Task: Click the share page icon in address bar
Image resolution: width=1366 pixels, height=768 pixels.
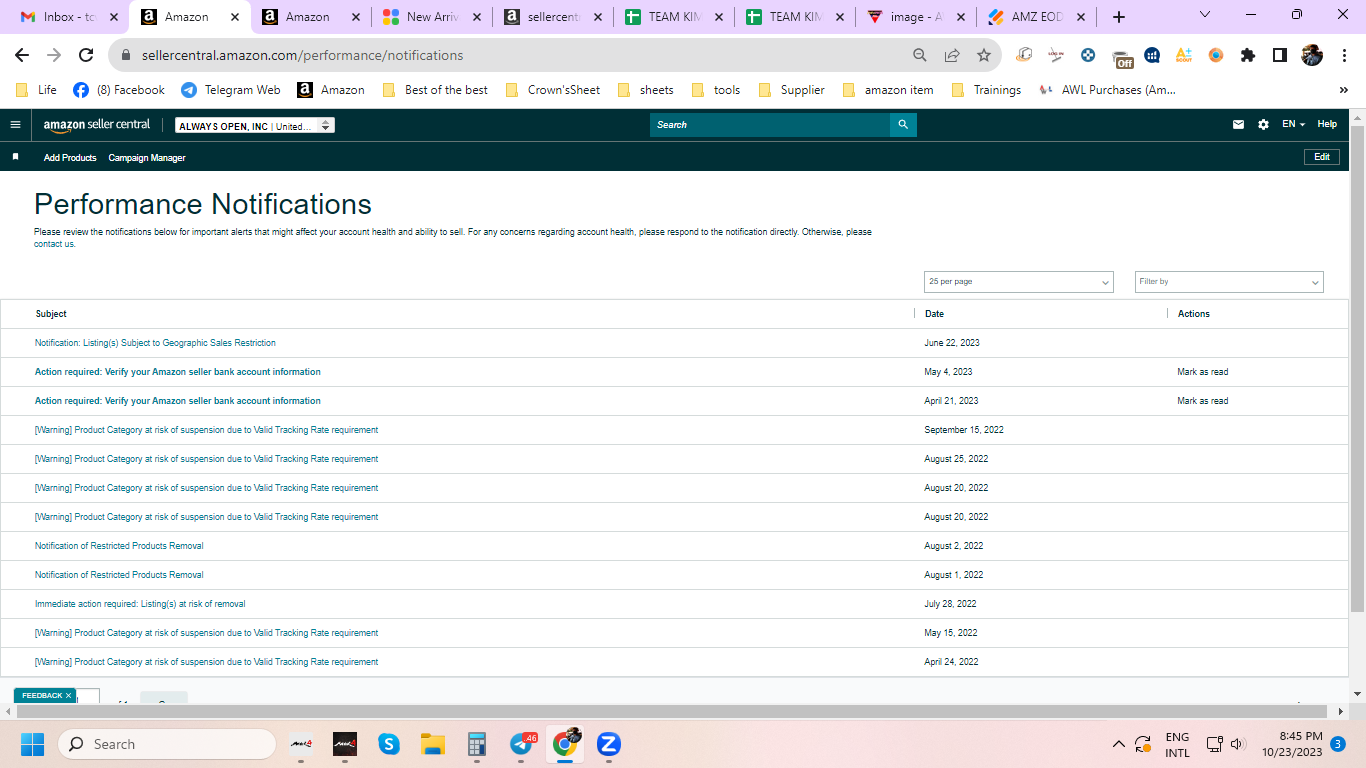Action: click(952, 55)
